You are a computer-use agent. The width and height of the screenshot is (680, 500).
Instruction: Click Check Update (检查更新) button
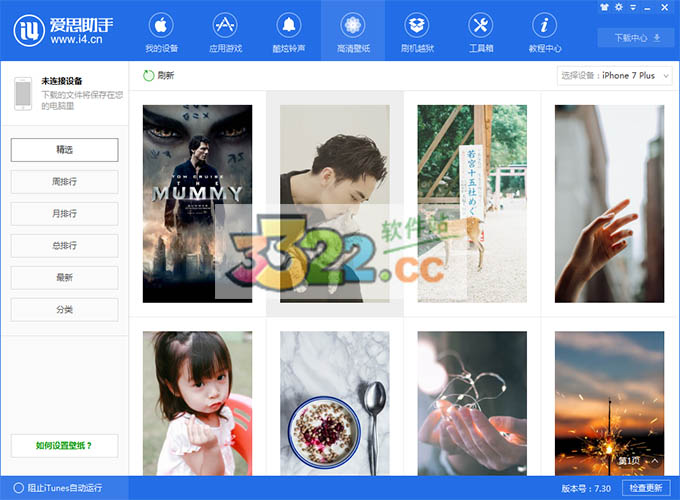coord(646,488)
